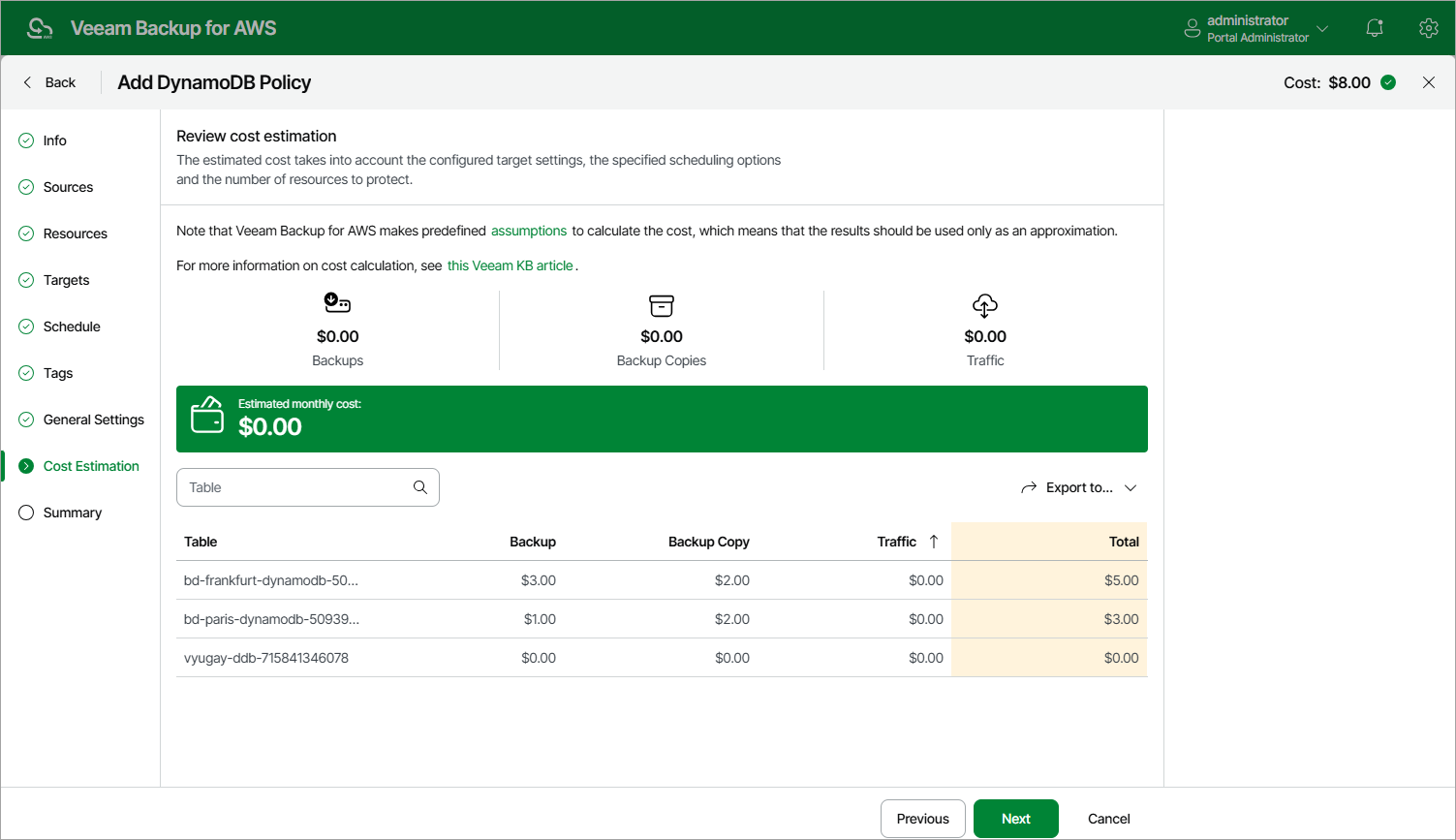Open the settings gear
Image resolution: width=1456 pixels, height=840 pixels.
1428,28
